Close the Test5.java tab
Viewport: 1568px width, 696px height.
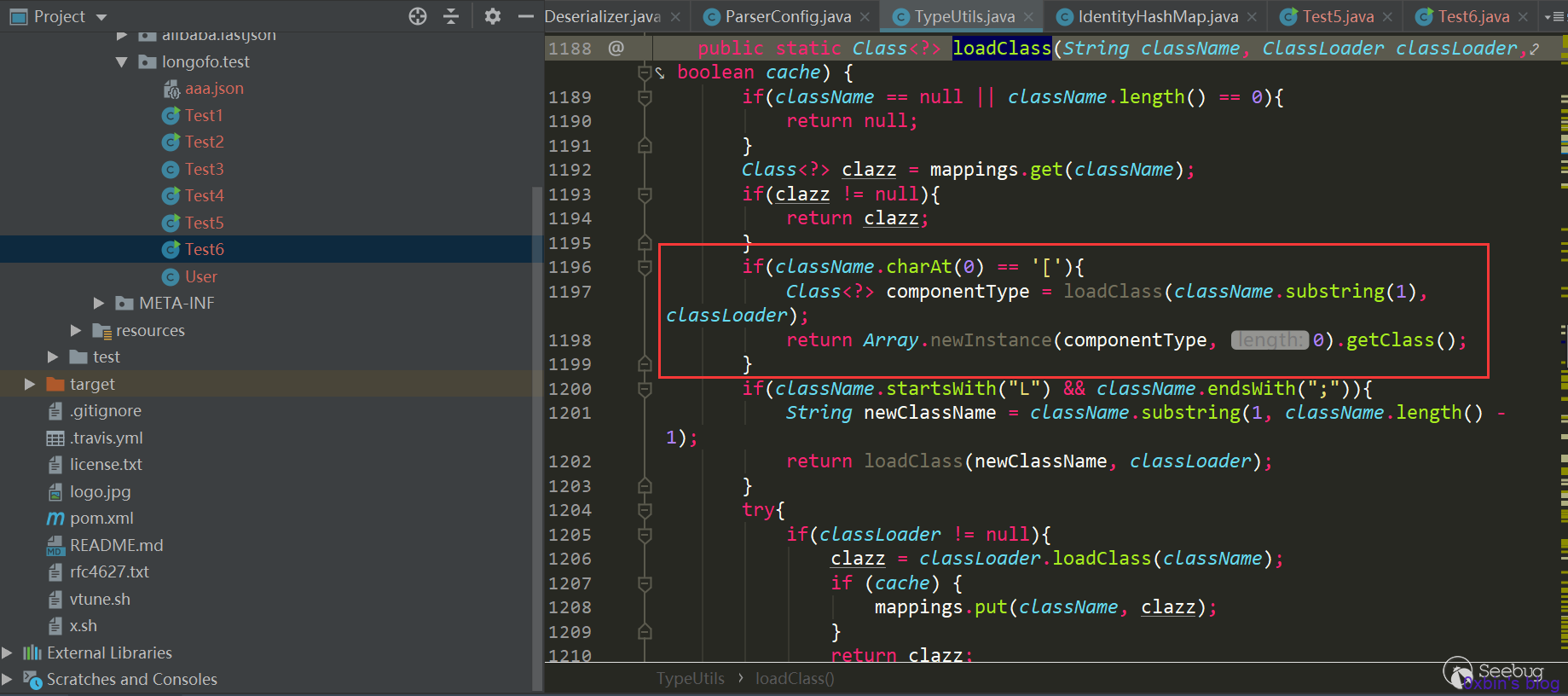[1388, 16]
